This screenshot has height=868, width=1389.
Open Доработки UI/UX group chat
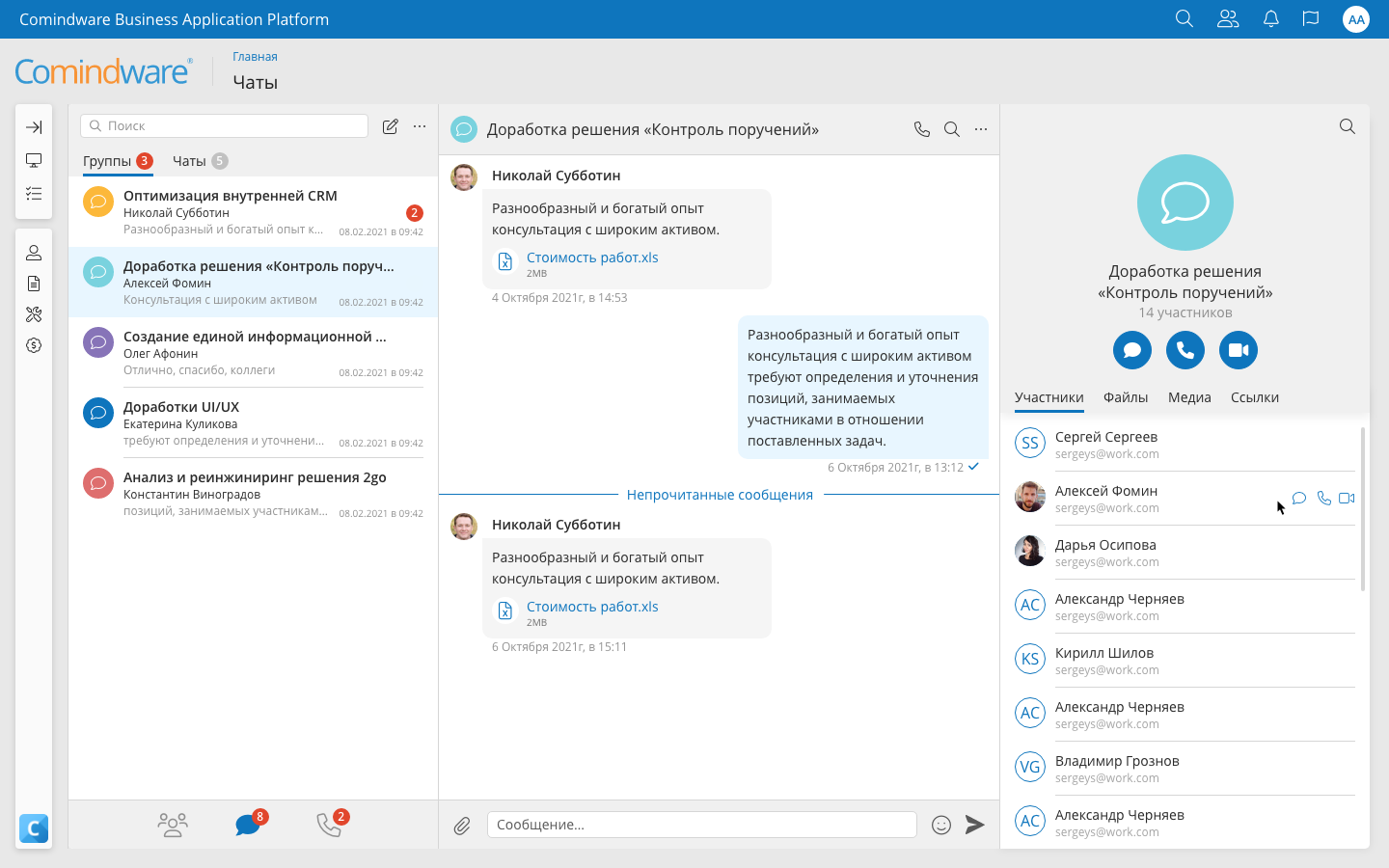coord(253,422)
